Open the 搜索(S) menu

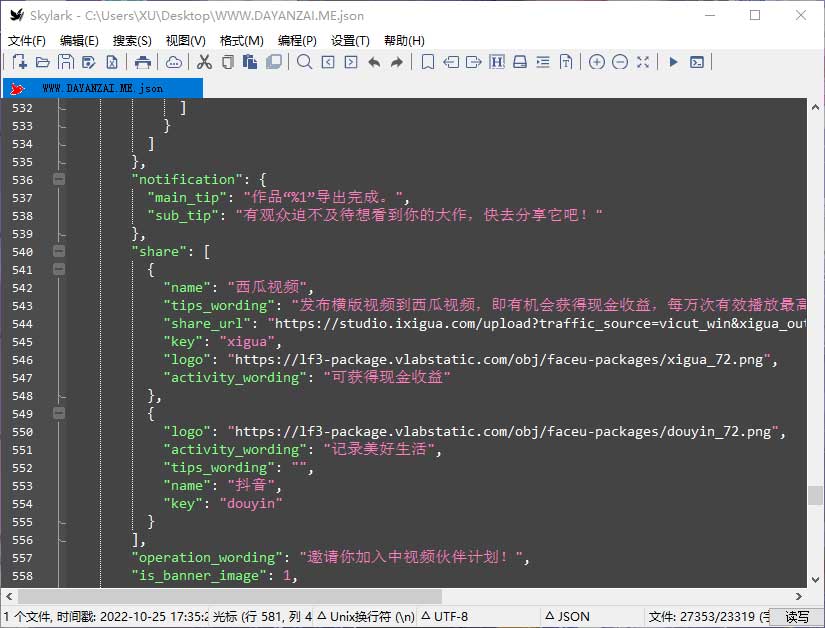(132, 40)
